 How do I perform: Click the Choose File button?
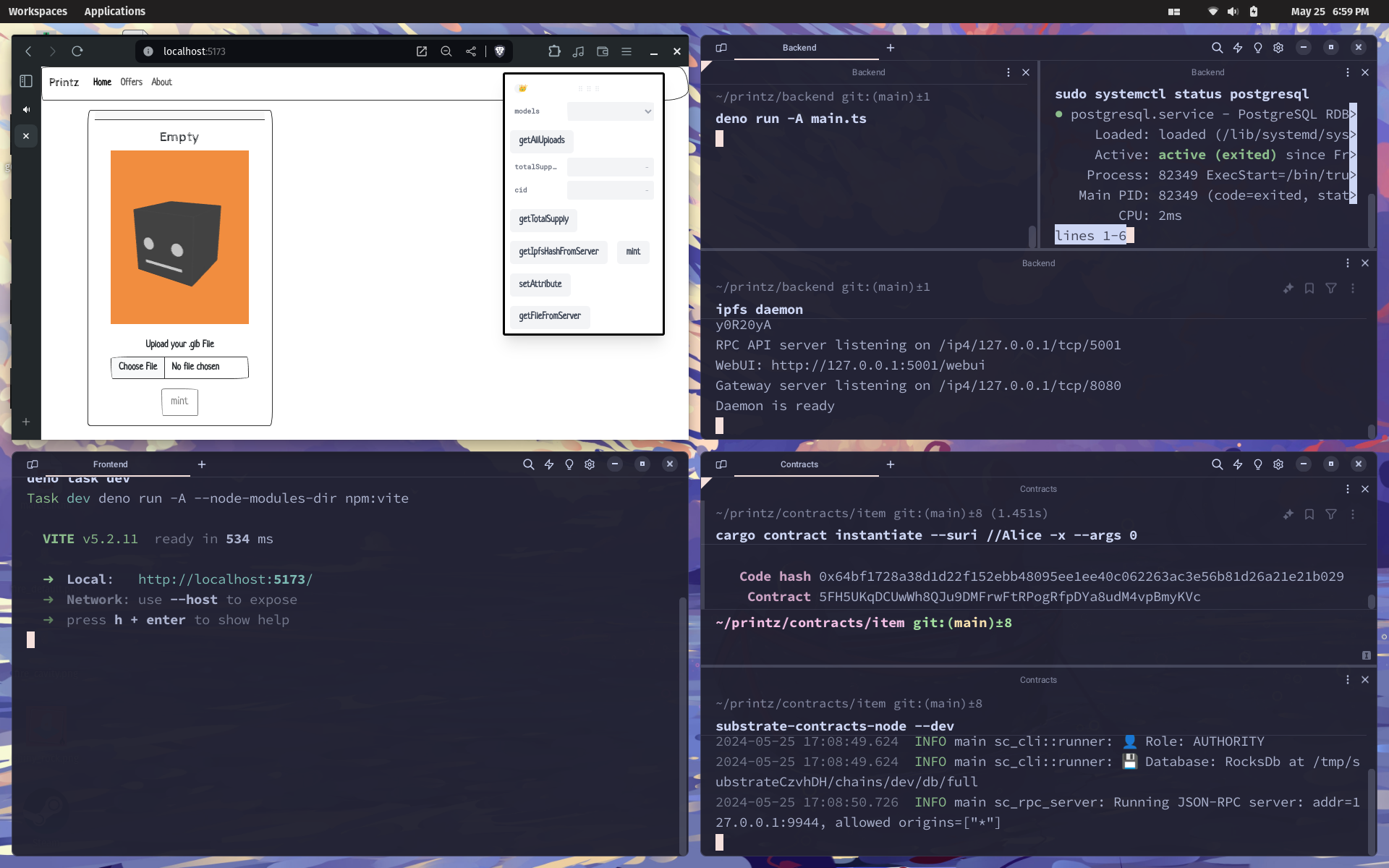click(x=137, y=367)
